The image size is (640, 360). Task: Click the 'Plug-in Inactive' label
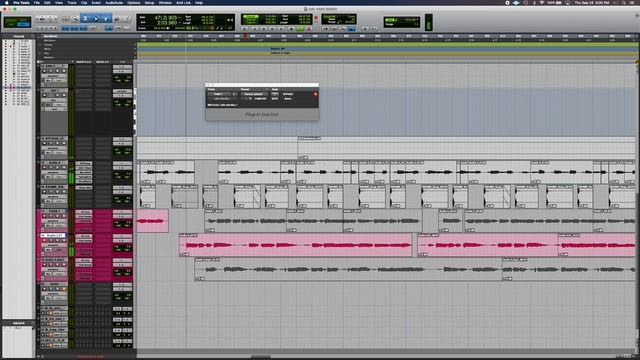(x=262, y=115)
